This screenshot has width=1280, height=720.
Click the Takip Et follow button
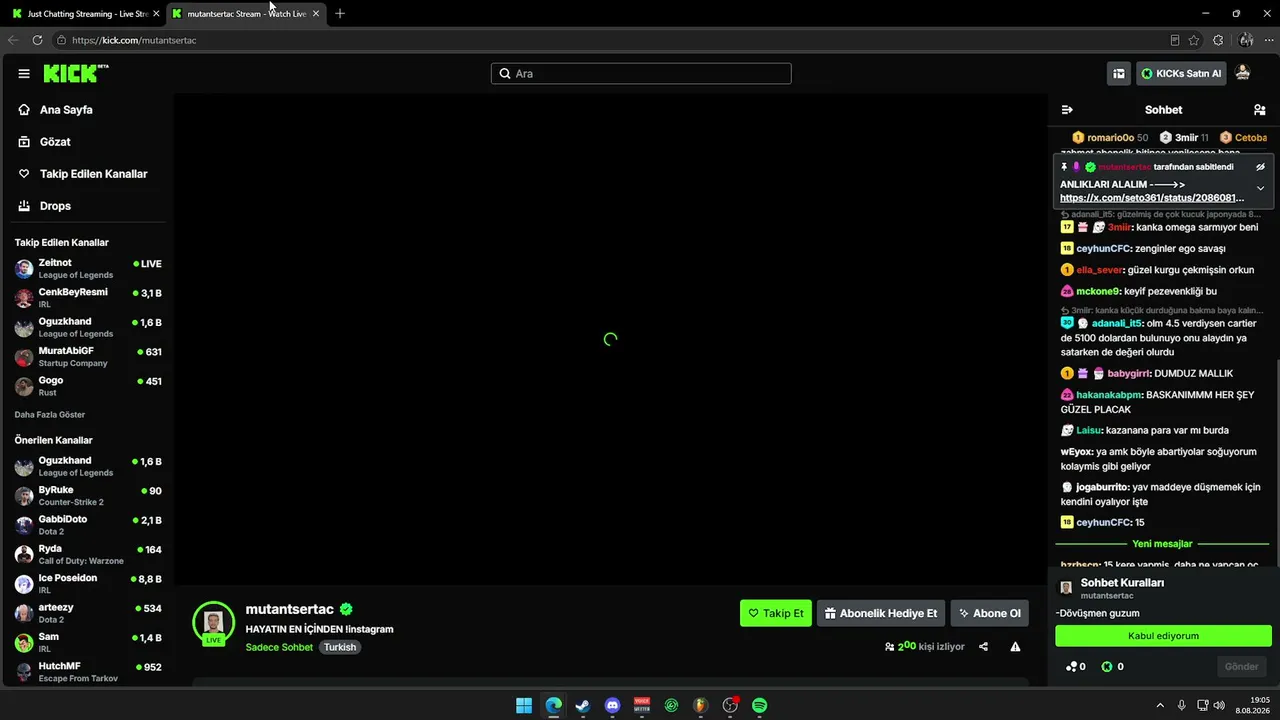point(776,613)
